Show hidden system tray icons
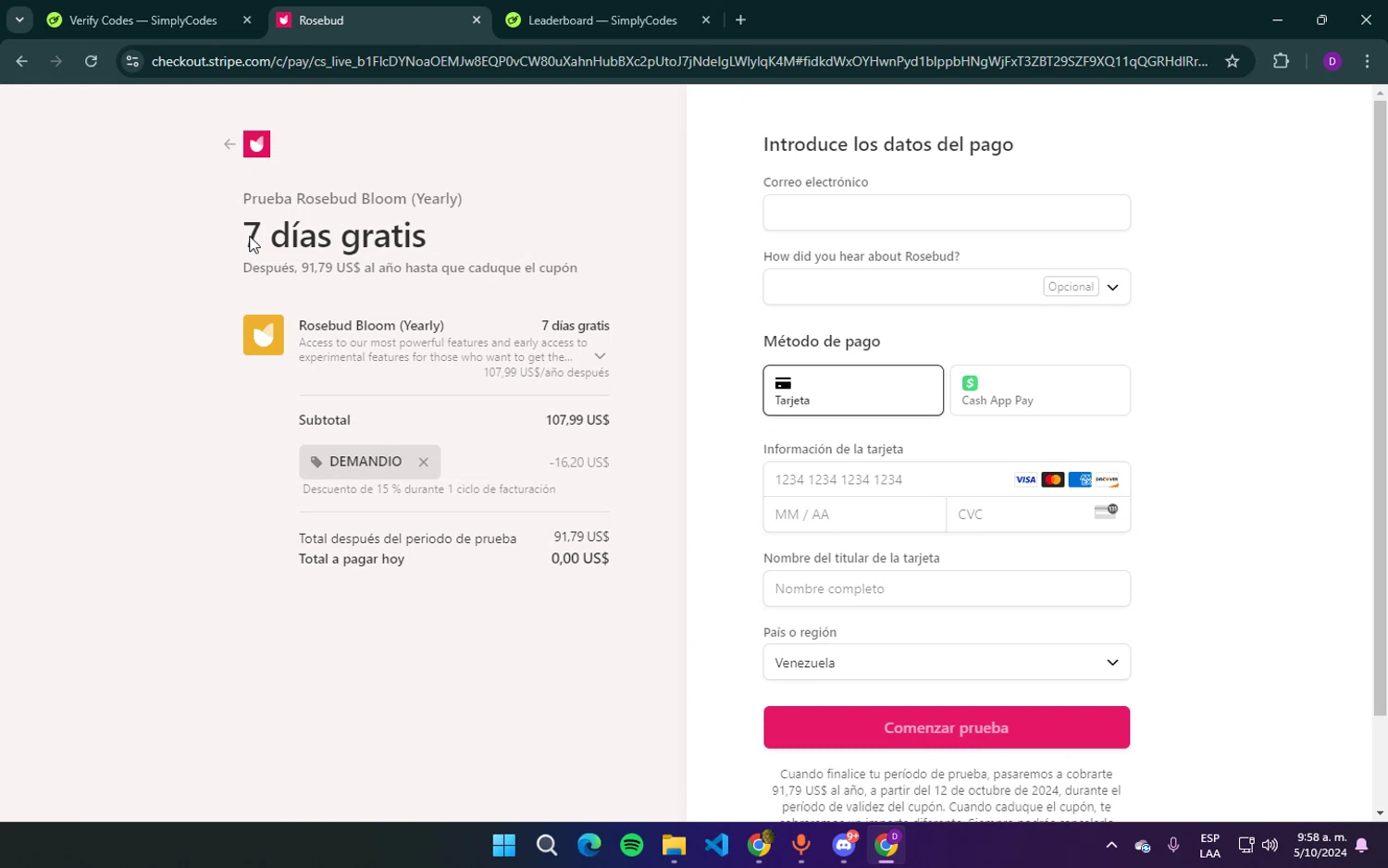Viewport: 1388px width, 868px height. pyautogui.click(x=1111, y=845)
